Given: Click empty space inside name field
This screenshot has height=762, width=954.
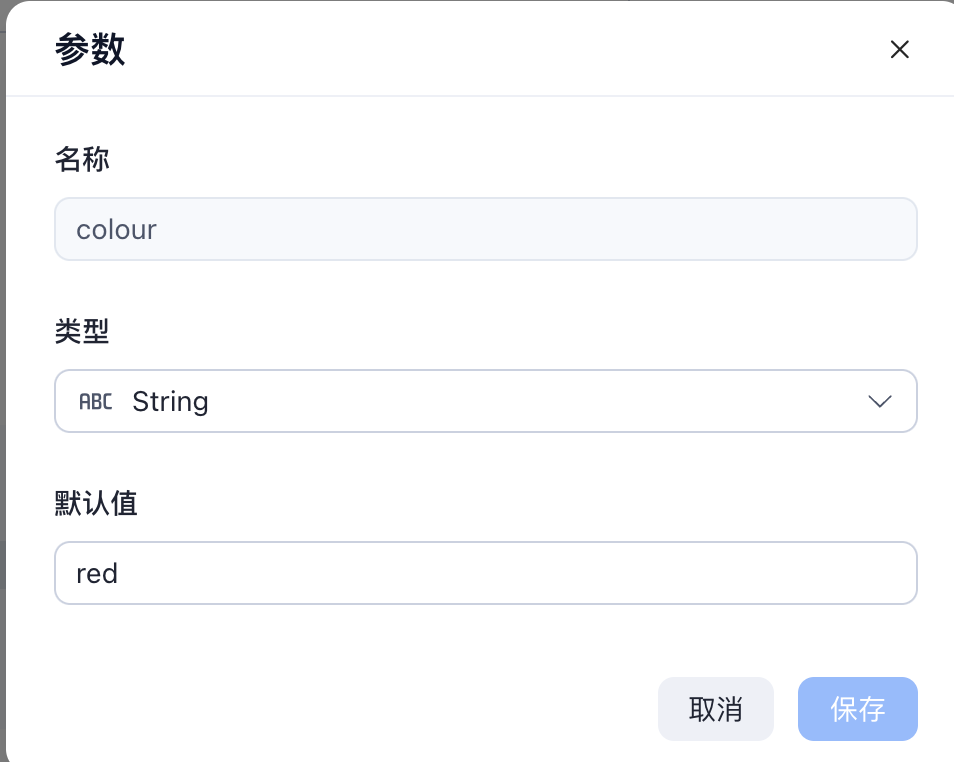Looking at the screenshot, I should point(535,229).
